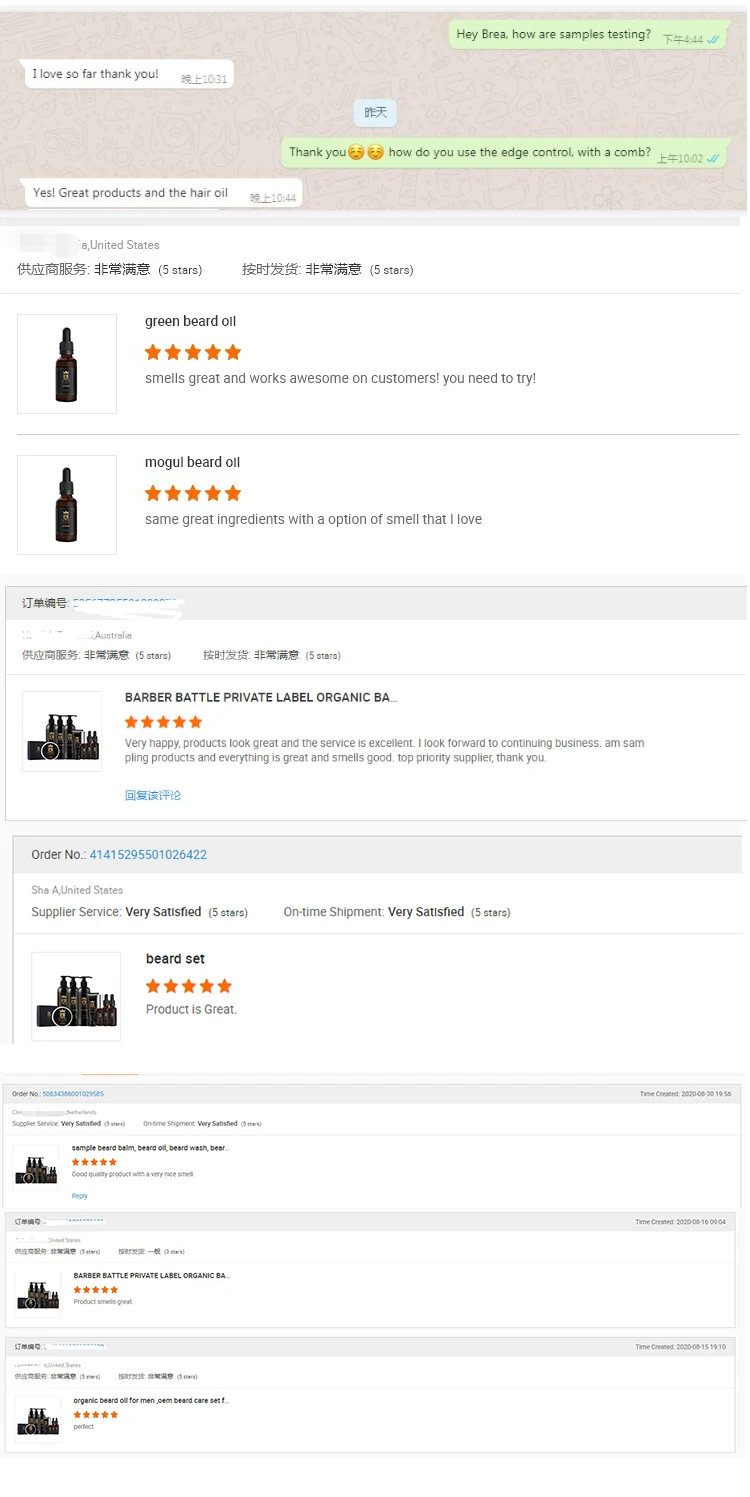Click the star rating under mogul beard oil

(193, 493)
